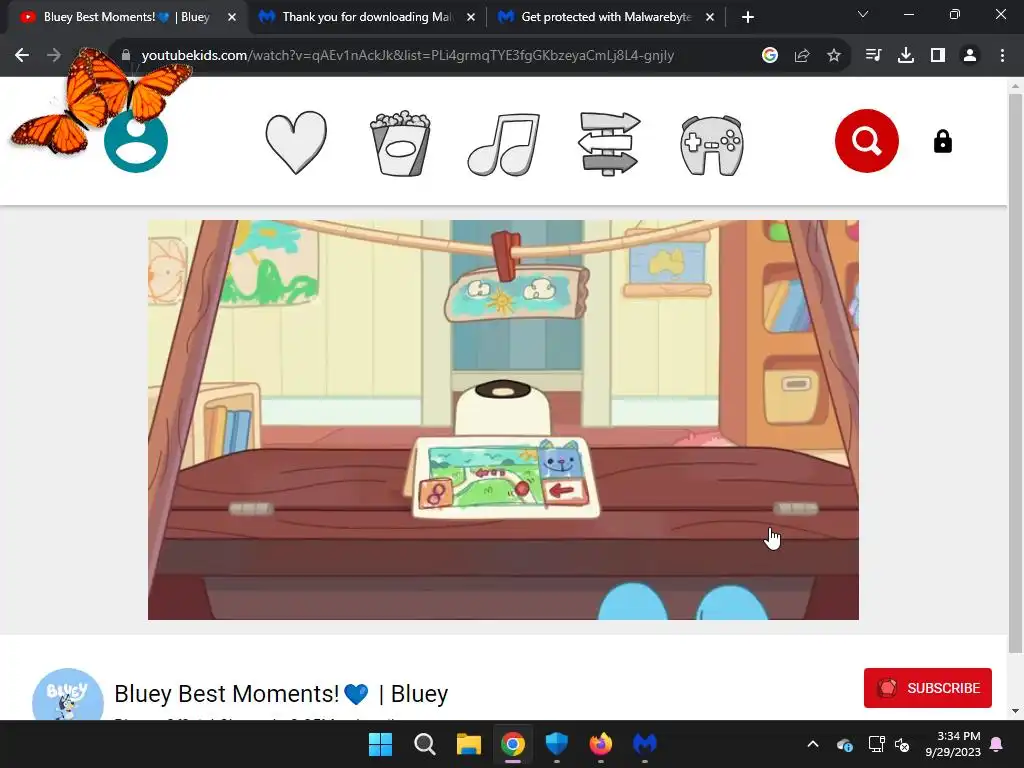Open Chrome downloads icon
This screenshot has height=768, width=1024.
pos(906,56)
